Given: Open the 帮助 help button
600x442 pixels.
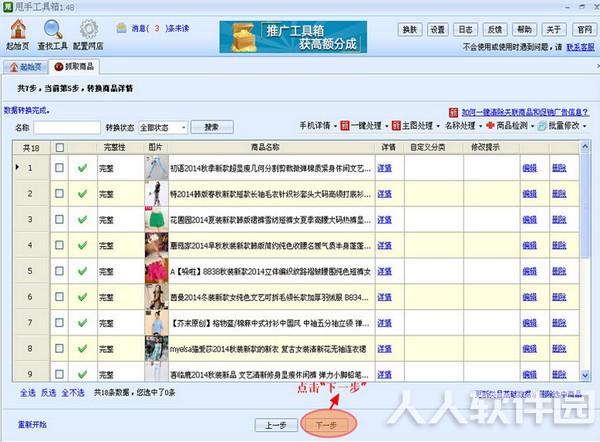Looking at the screenshot, I should click(x=524, y=29).
